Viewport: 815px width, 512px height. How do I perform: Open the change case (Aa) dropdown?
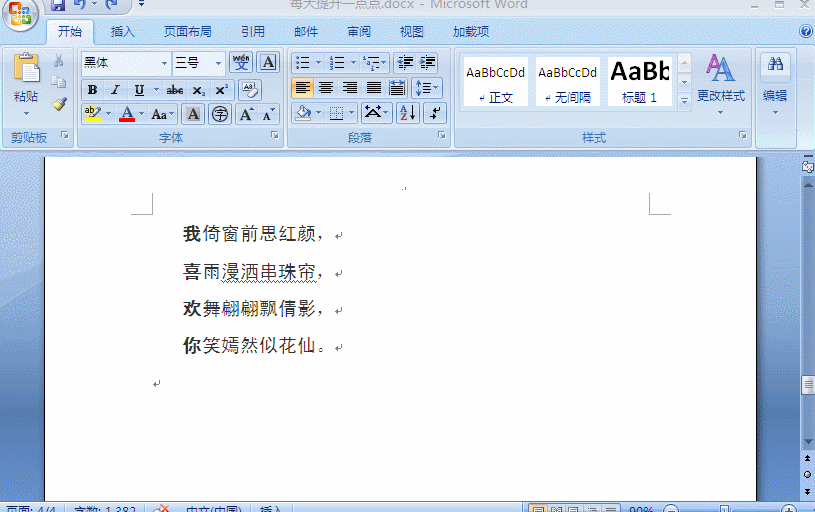(x=163, y=114)
